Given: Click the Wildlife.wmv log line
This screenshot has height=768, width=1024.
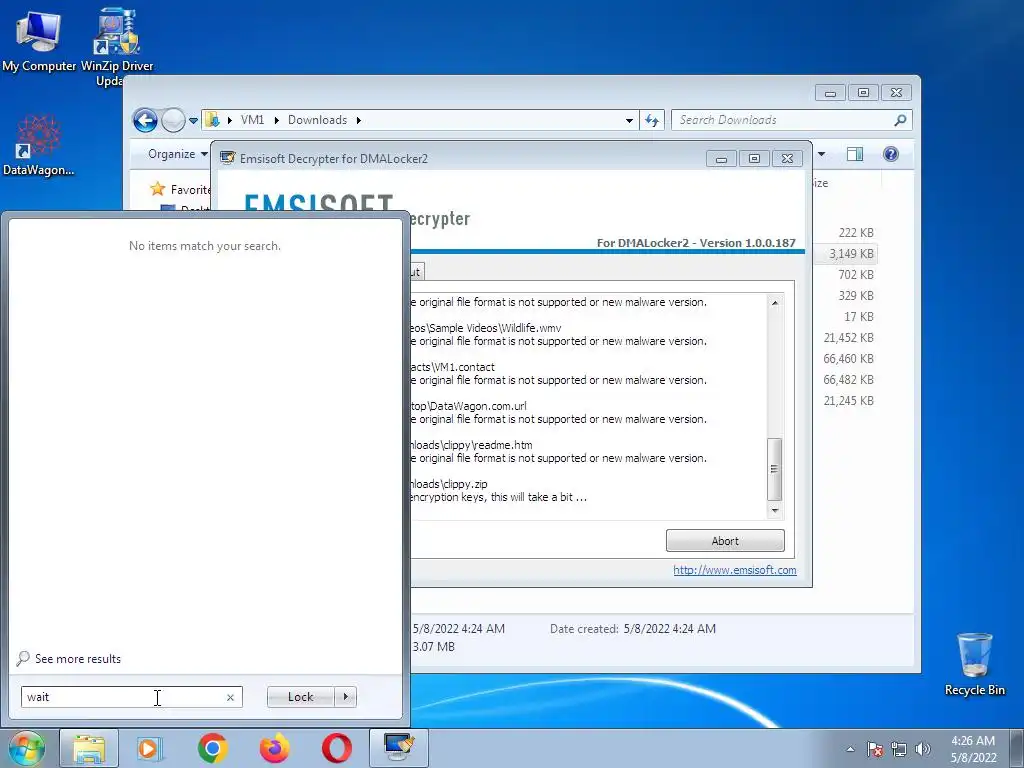Looking at the screenshot, I should click(485, 328).
